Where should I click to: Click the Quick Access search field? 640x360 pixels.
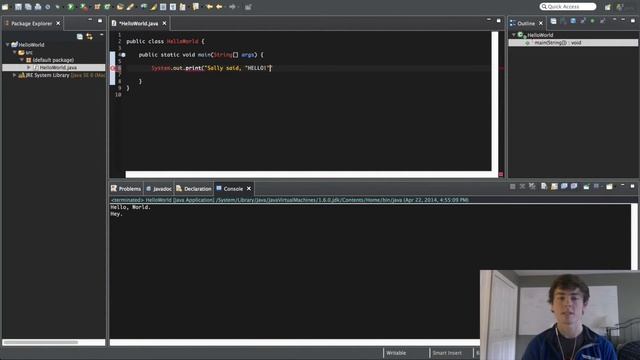(x=568, y=7)
